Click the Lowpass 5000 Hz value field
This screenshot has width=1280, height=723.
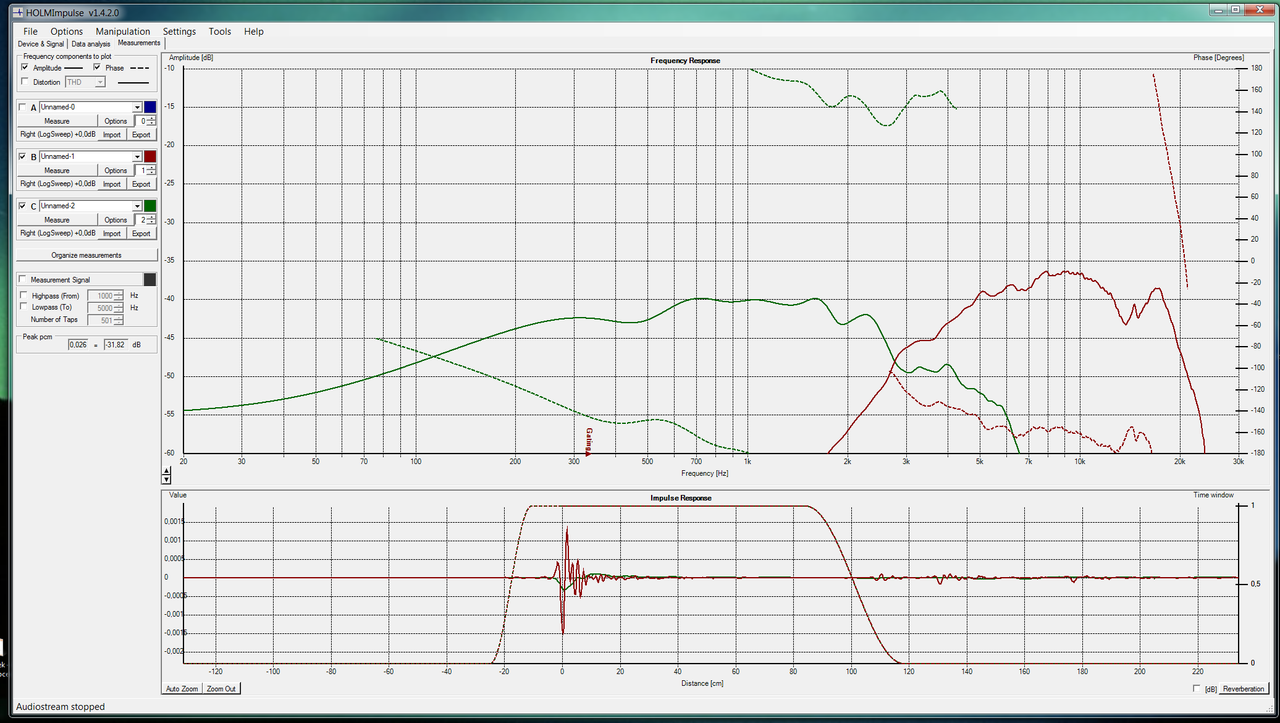coord(106,308)
